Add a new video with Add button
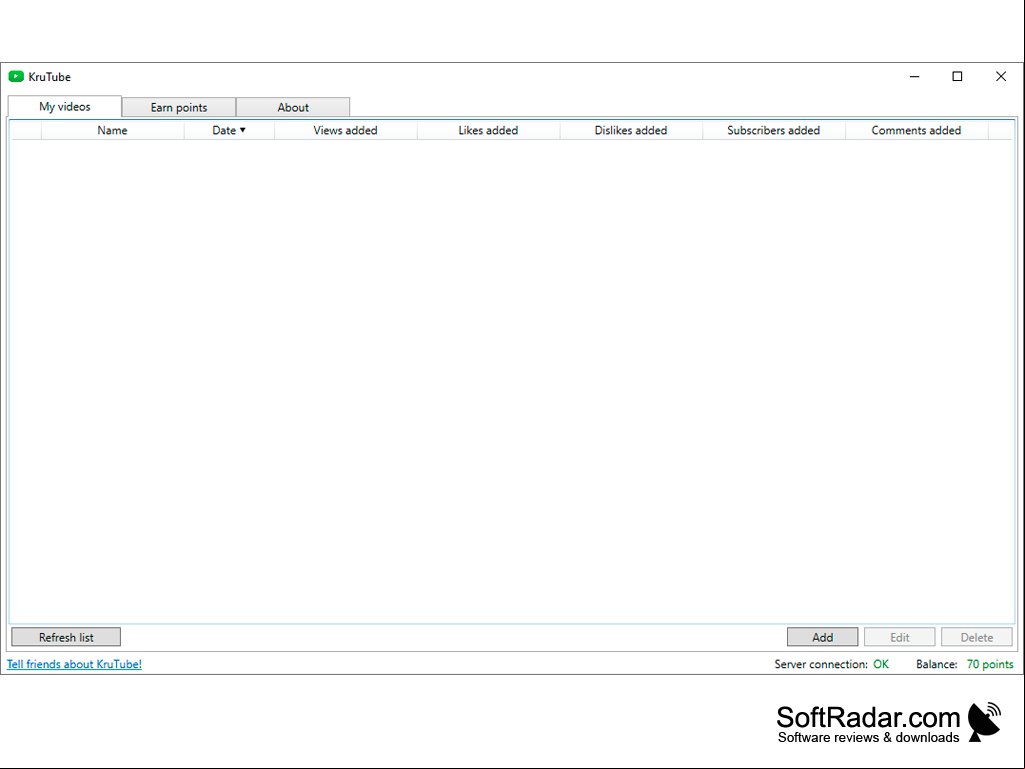Screen dimensions: 1025x769 tap(822, 637)
